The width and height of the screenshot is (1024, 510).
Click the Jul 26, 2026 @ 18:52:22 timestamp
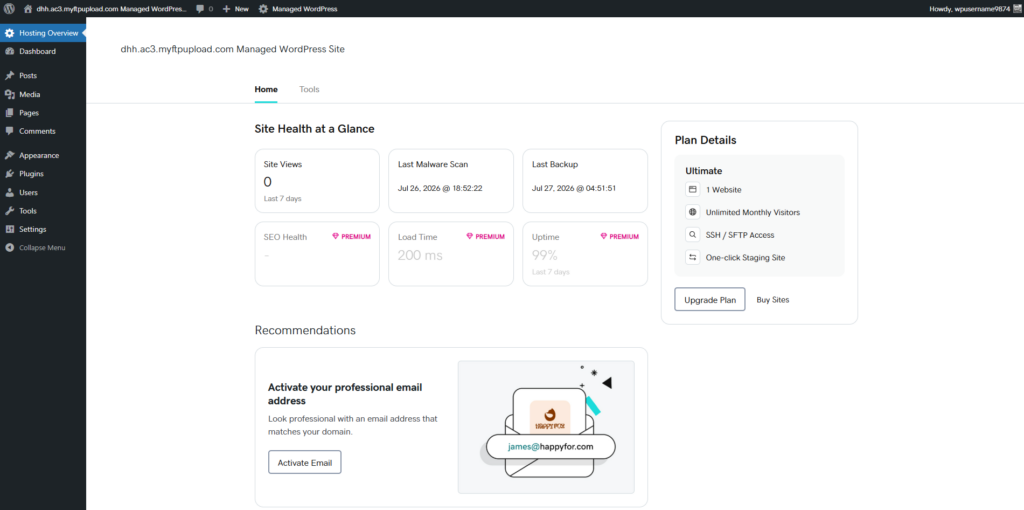440,188
